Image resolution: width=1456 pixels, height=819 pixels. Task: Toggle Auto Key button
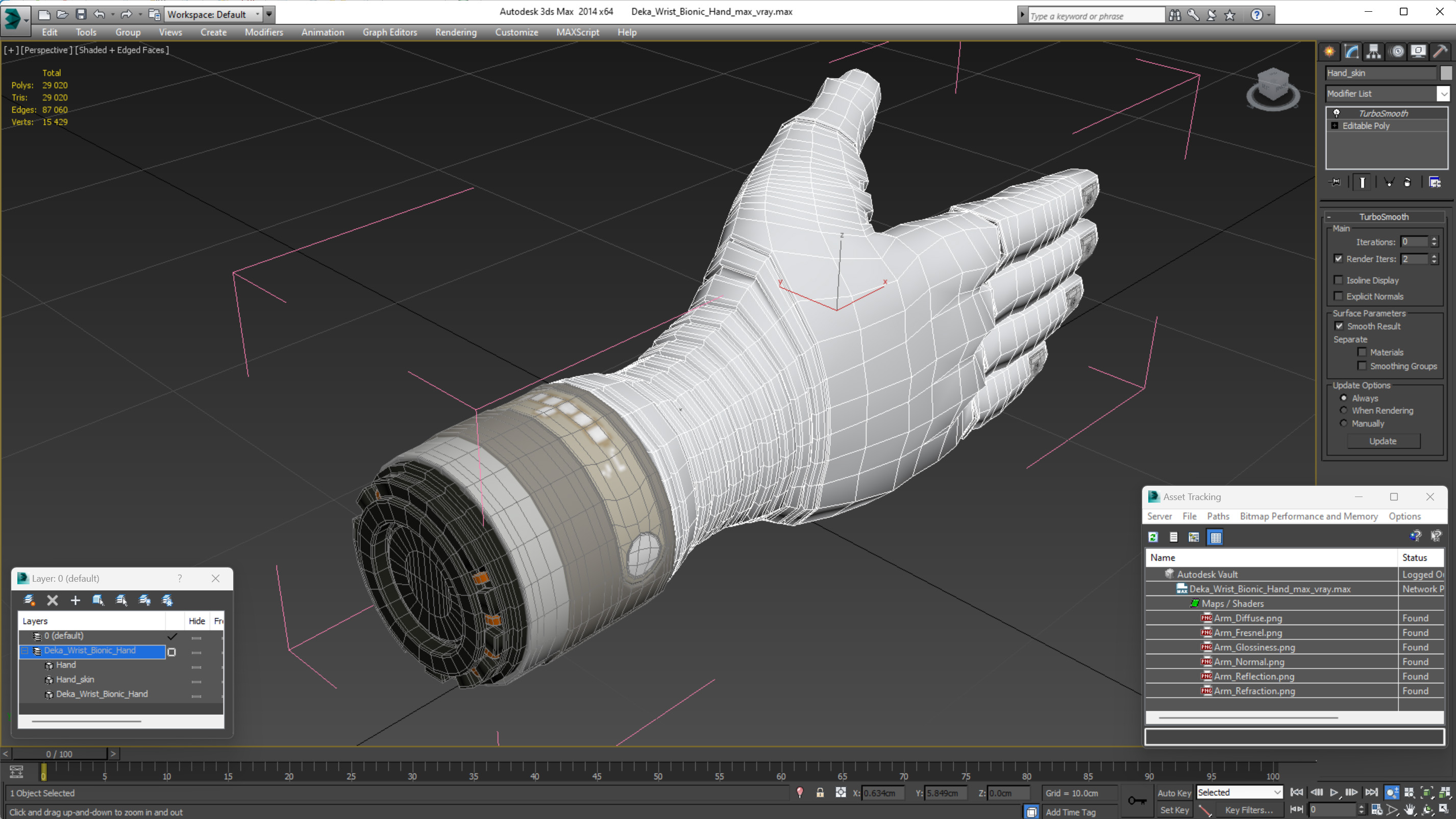[1174, 792]
